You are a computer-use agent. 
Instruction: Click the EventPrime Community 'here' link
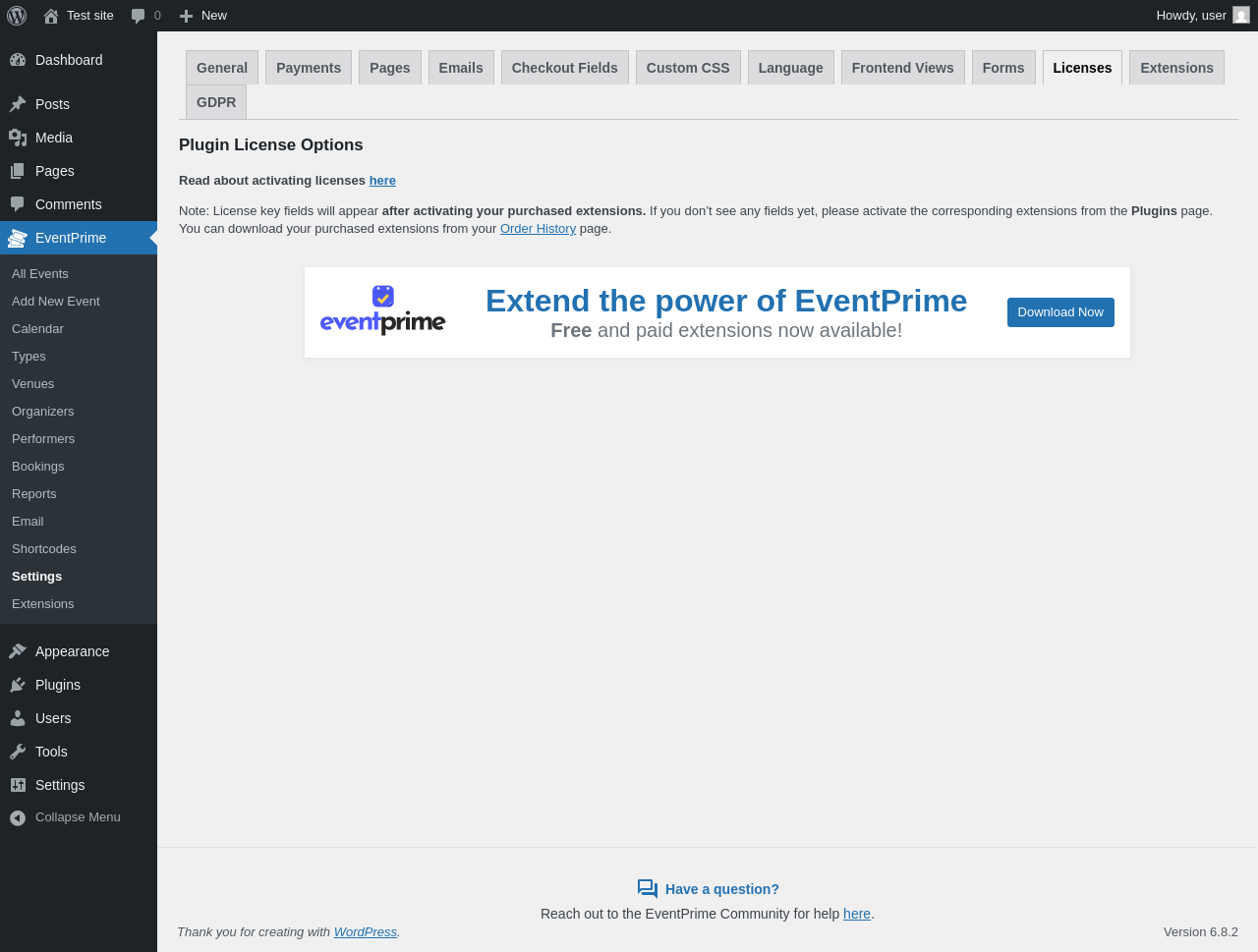click(x=857, y=914)
